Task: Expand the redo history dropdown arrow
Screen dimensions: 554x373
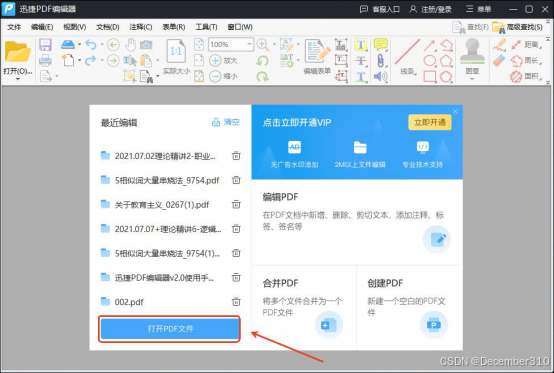Action: pos(102,60)
